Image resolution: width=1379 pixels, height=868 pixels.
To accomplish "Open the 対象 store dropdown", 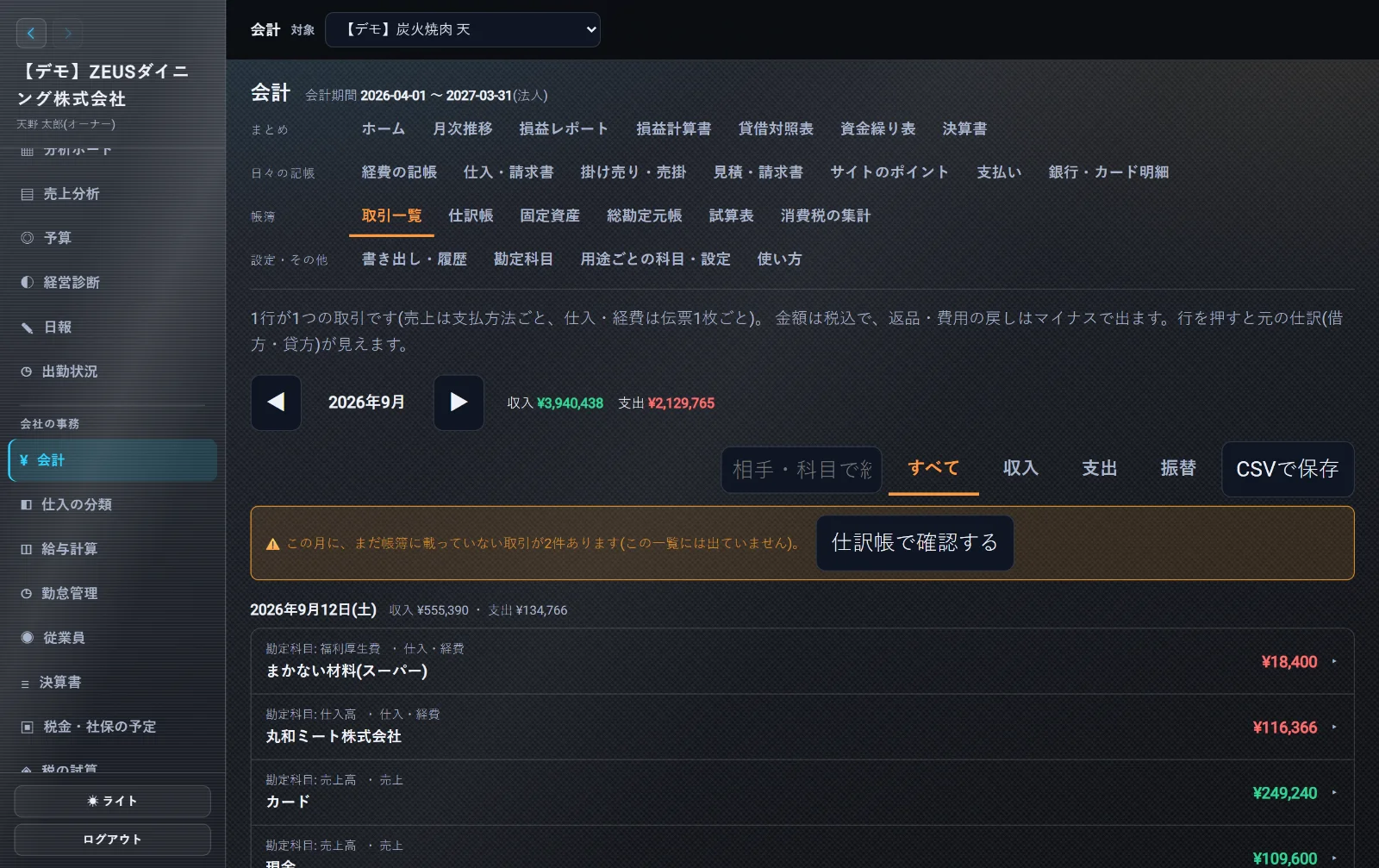I will tap(463, 29).
